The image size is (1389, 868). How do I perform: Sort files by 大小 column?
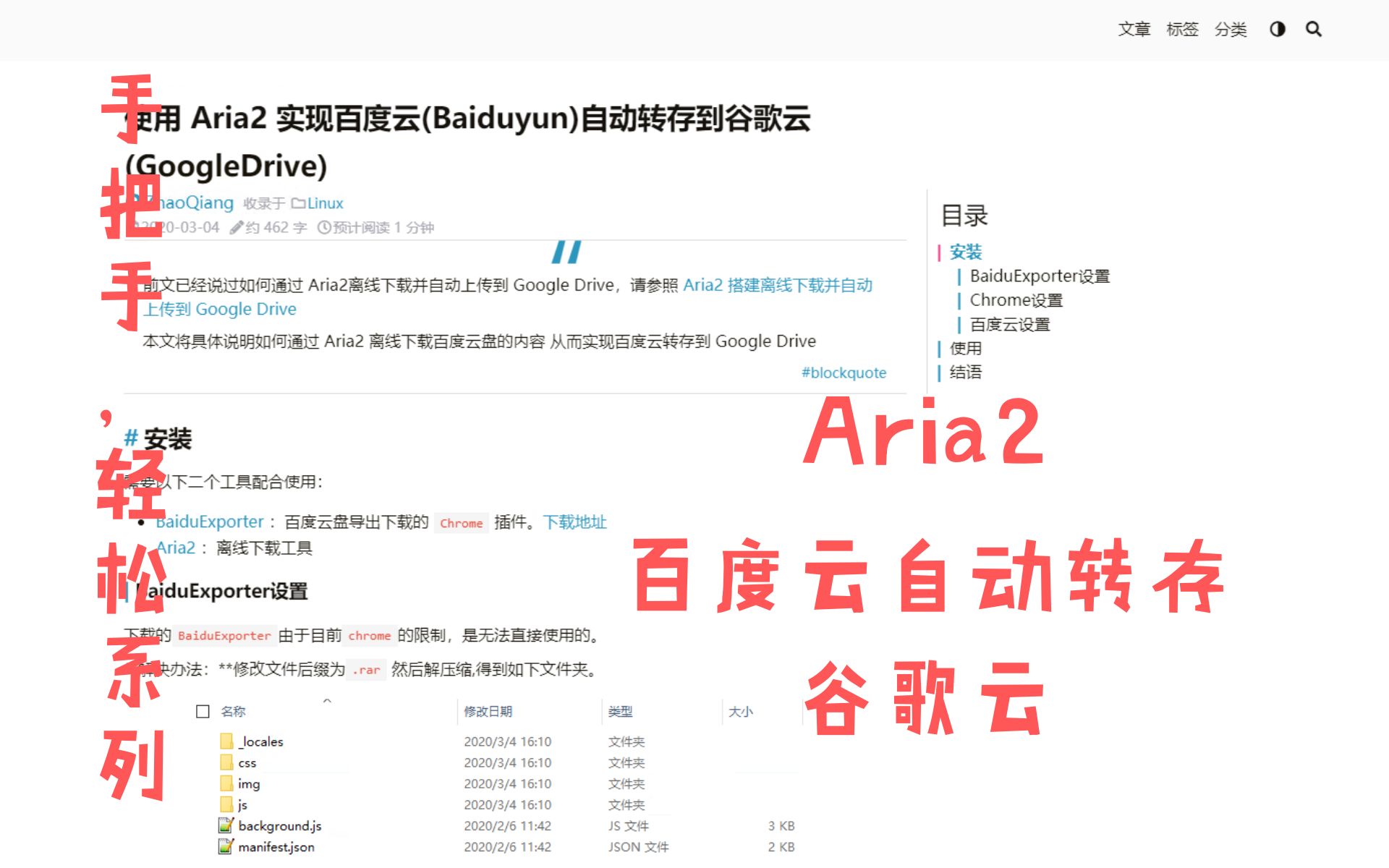pyautogui.click(x=741, y=711)
